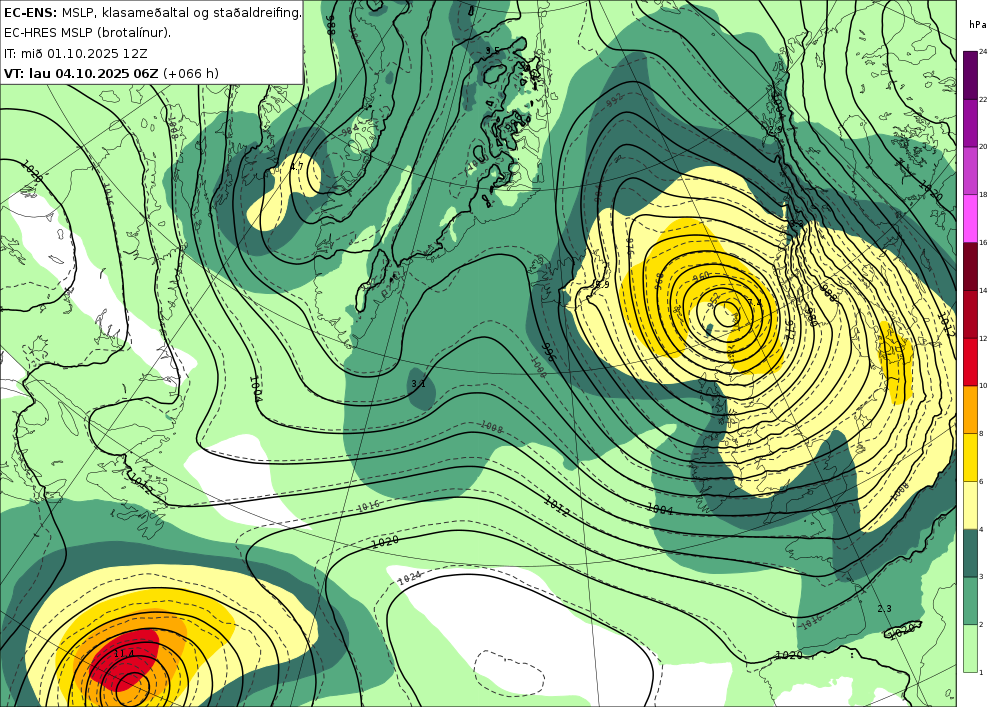The width and height of the screenshot is (1000, 707).
Task: Click the orange 8–10 hPa legend color band
Action: [x=970, y=410]
